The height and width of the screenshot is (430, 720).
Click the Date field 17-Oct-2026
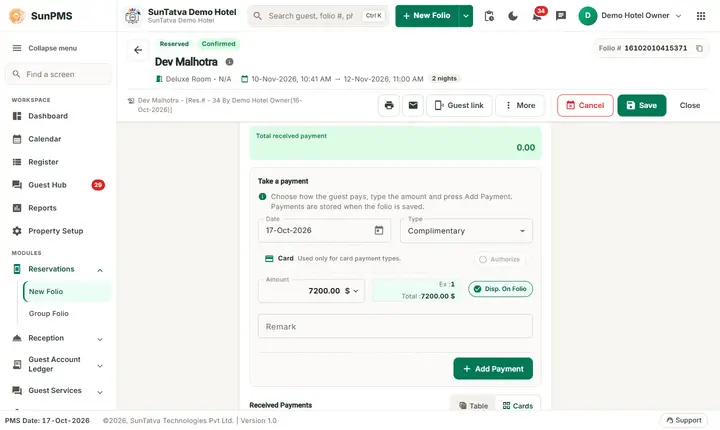(325, 230)
